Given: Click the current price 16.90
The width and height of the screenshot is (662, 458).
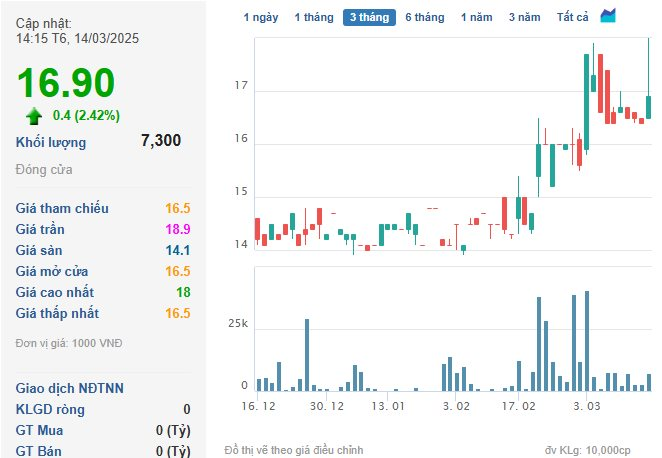Looking at the screenshot, I should (66, 84).
